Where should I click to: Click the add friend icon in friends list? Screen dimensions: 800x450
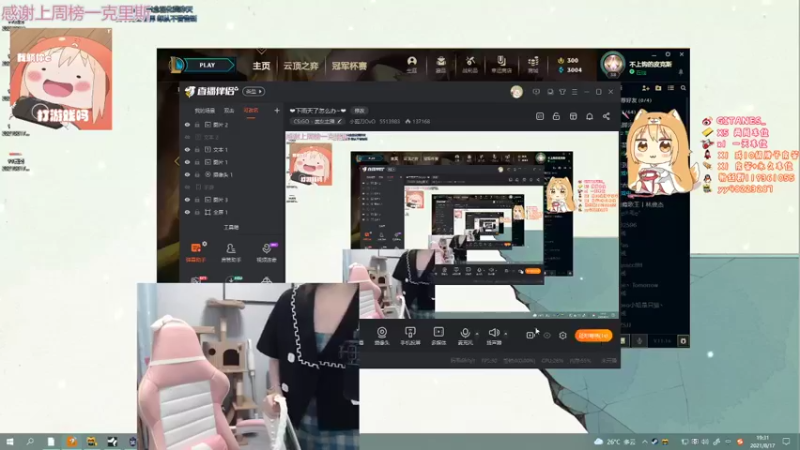[x=646, y=88]
